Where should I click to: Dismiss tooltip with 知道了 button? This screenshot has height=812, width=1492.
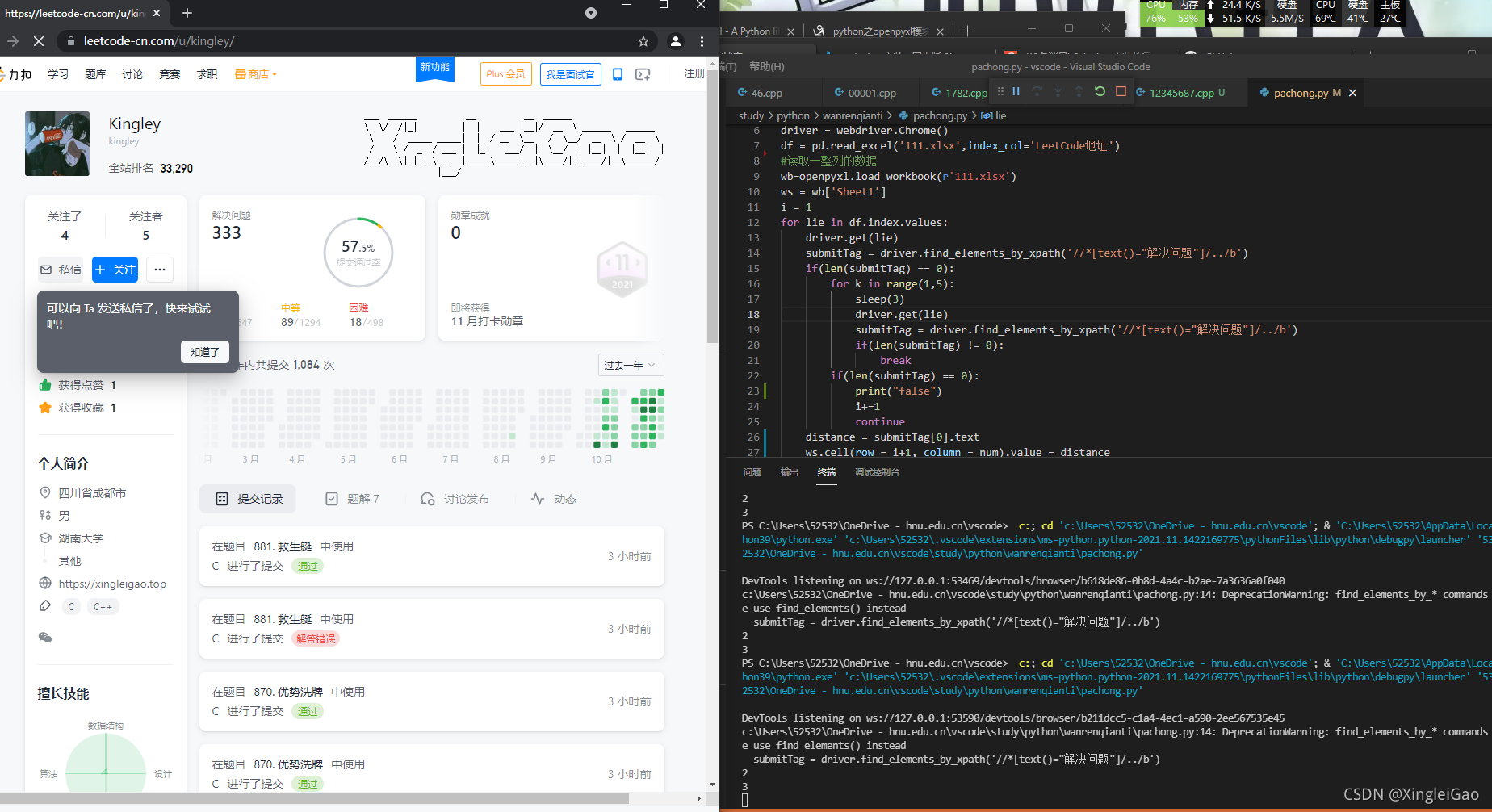[205, 352]
